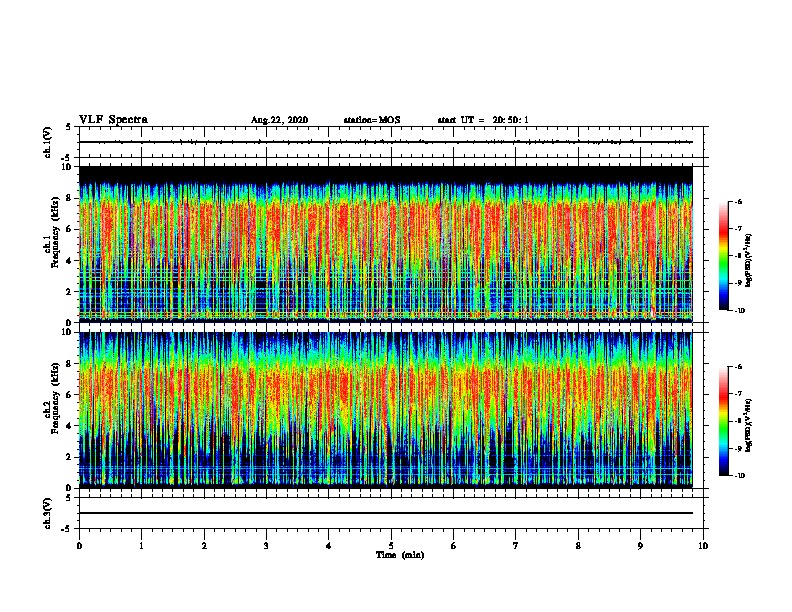Click time-axis tick label "4"
The image size is (792, 612).
[x=329, y=546]
